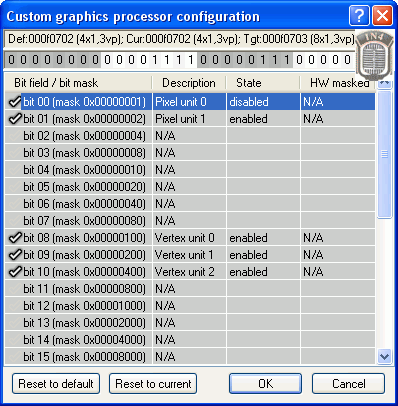Viewport: 398px width, 406px height.
Task: Toggle checkmark for bit 10 Vertex unit 2
Action: (x=15, y=272)
